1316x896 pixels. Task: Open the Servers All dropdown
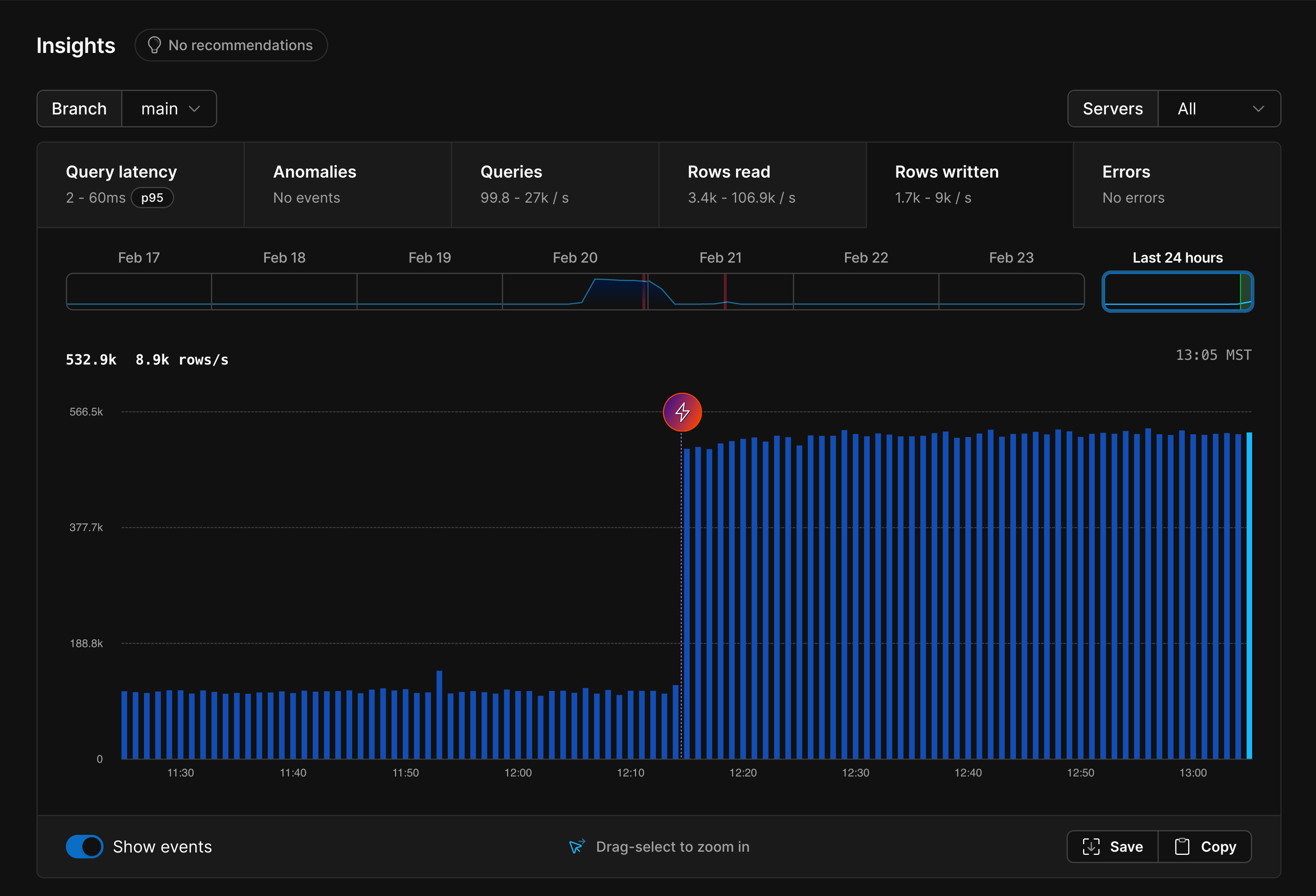pyautogui.click(x=1219, y=108)
